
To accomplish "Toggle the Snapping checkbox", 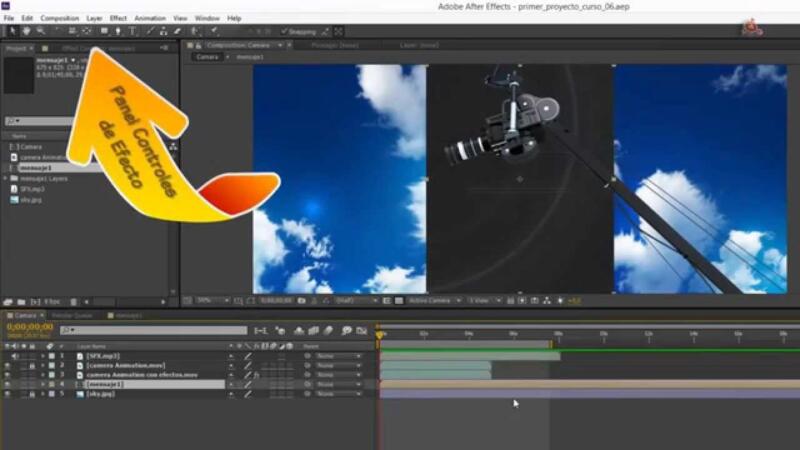I will [x=284, y=32].
